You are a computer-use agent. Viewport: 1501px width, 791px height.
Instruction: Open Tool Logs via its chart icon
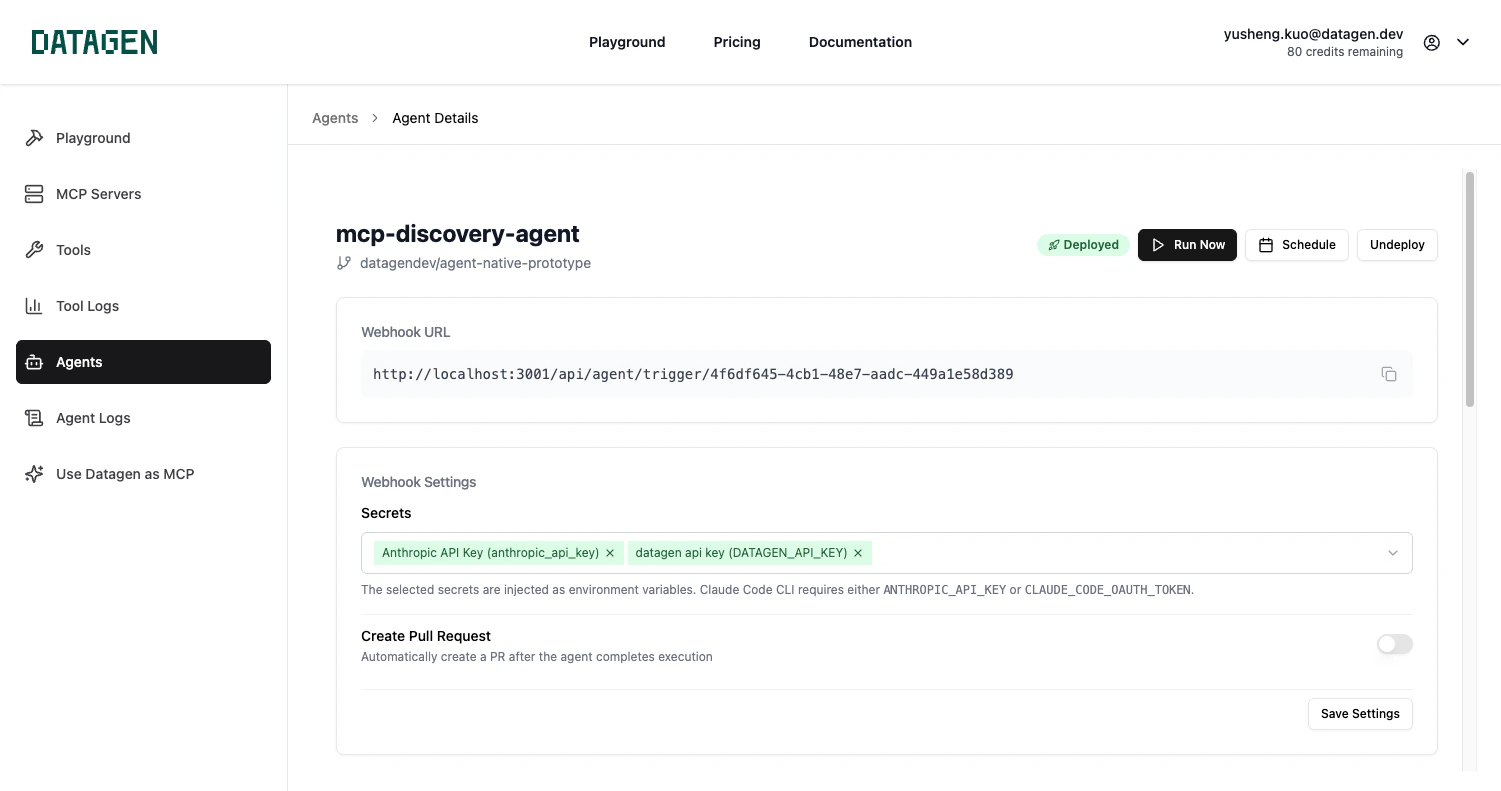tap(33, 305)
